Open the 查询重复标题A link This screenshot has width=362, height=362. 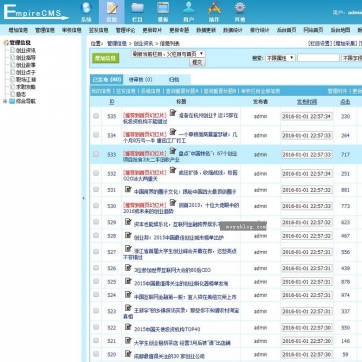coord(183,91)
